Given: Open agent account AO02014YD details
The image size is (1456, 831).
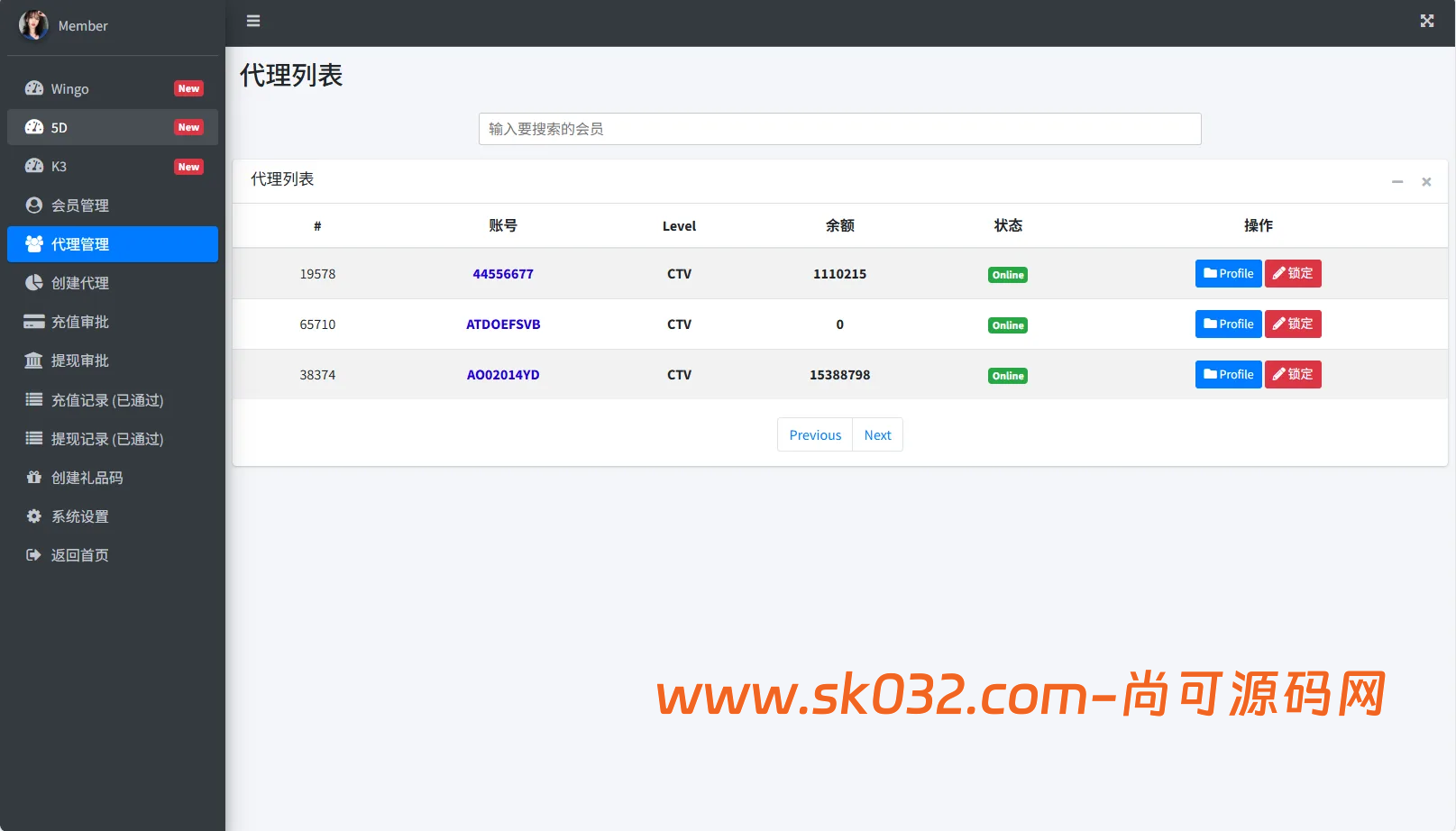Looking at the screenshot, I should (x=503, y=374).
